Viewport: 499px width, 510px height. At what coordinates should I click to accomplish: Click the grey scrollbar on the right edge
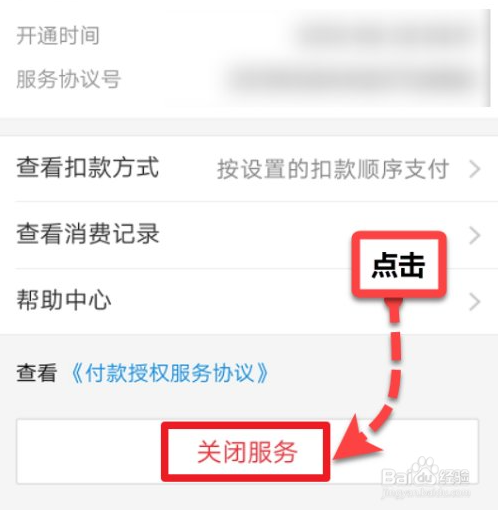pos(487,58)
